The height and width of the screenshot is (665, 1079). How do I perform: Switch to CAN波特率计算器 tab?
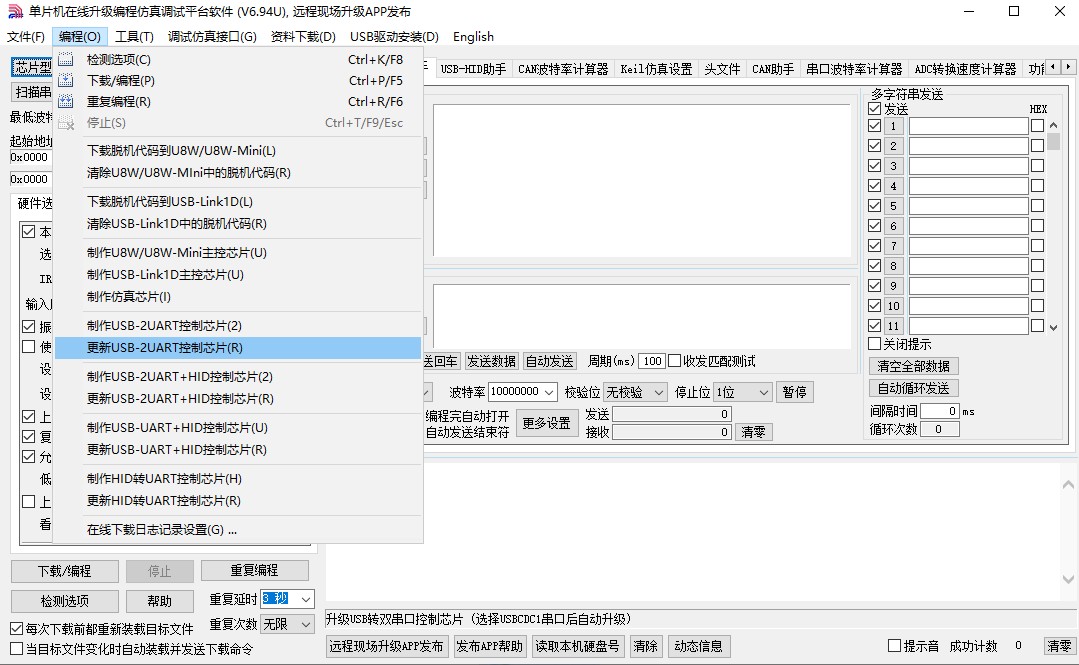pyautogui.click(x=563, y=69)
